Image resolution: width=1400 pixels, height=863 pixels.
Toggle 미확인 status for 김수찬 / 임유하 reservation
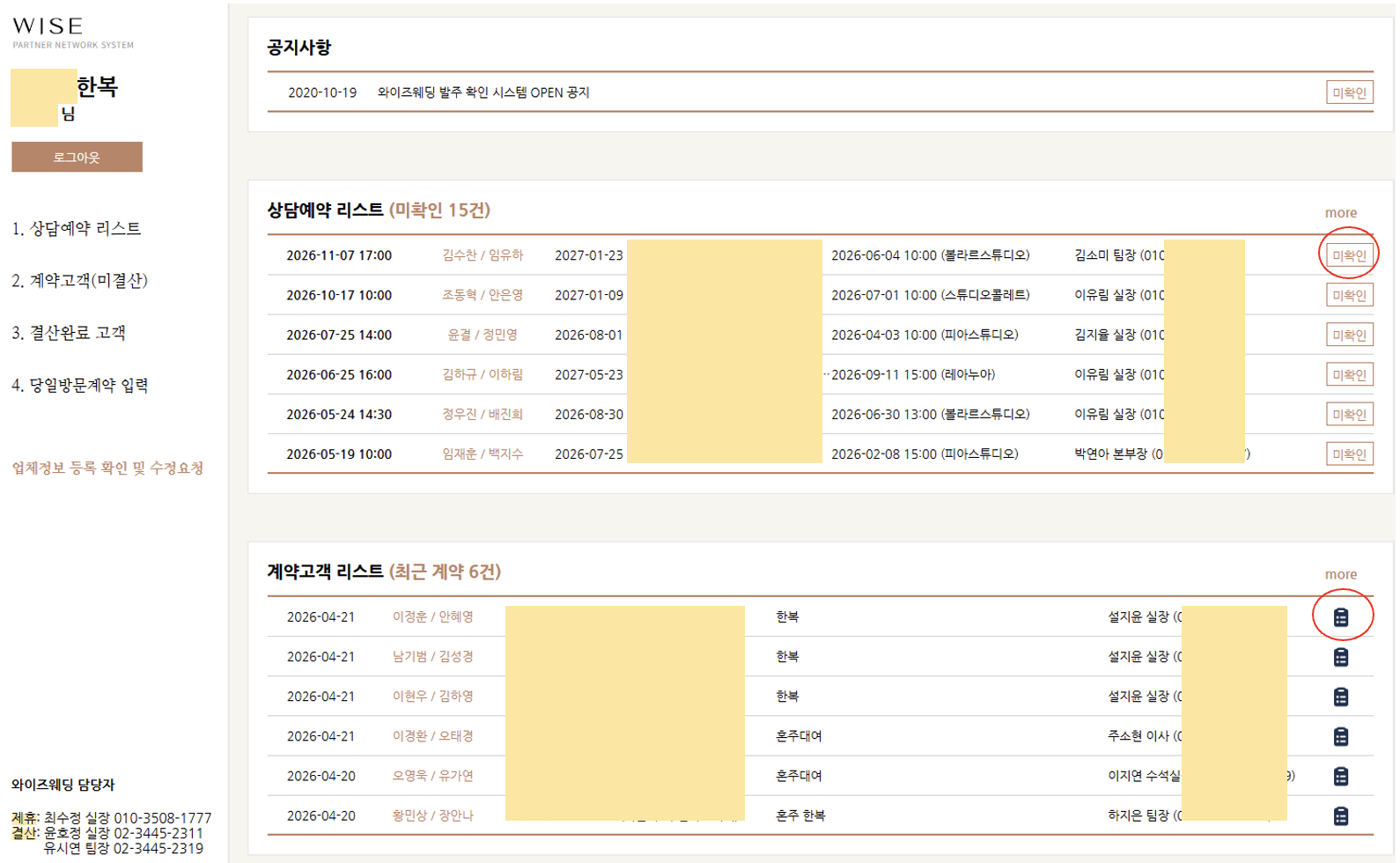point(1348,255)
